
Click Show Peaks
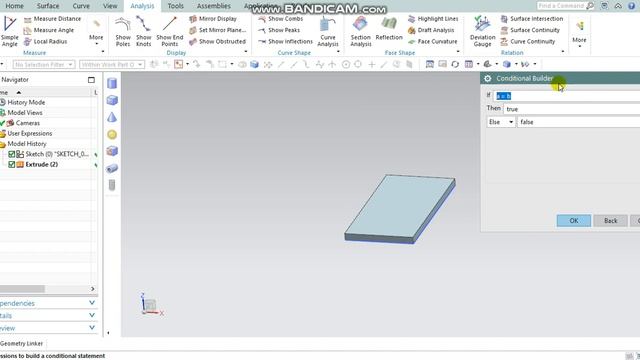pos(279,30)
